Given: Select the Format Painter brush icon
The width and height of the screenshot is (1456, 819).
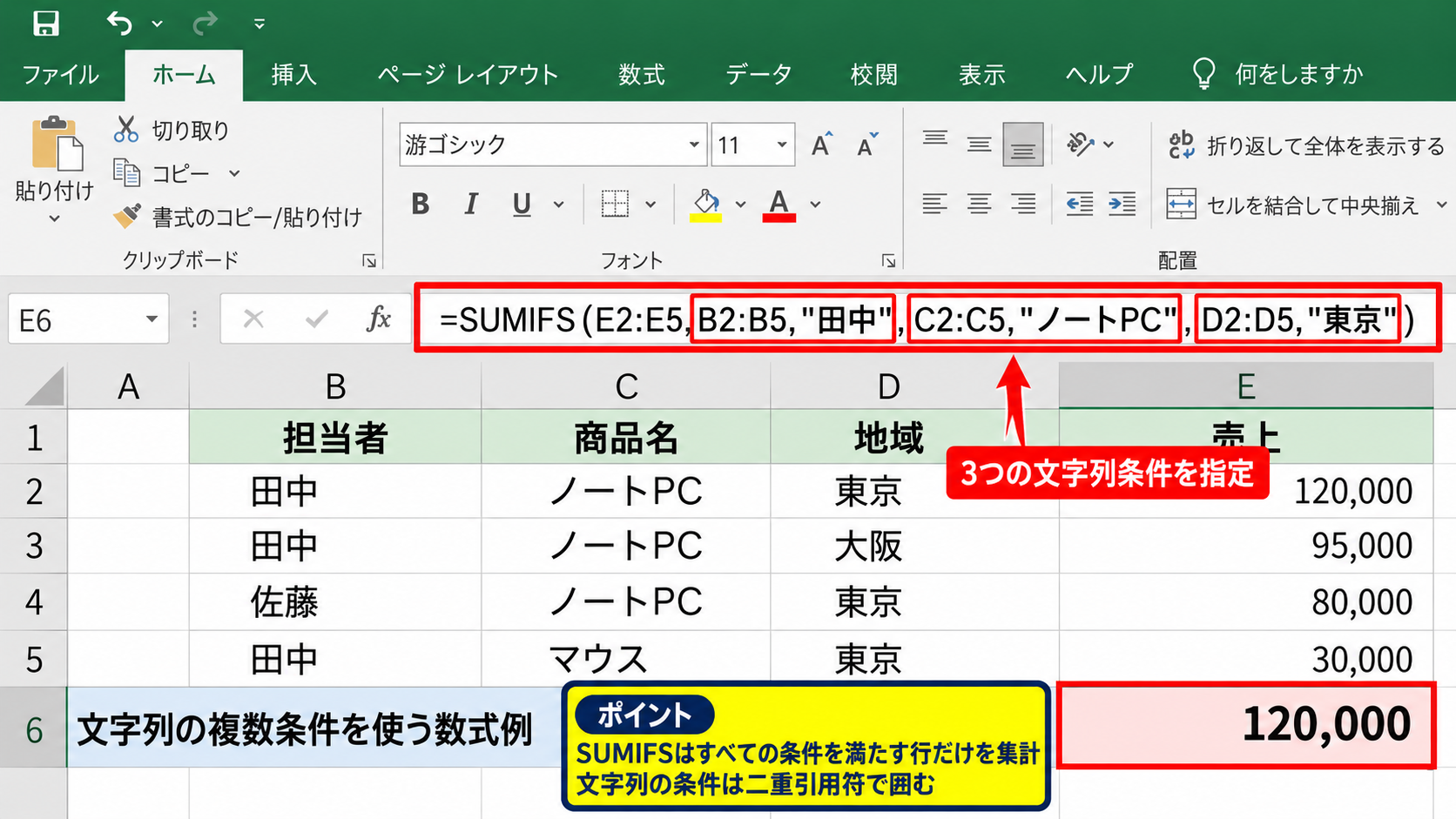Looking at the screenshot, I should click(127, 216).
